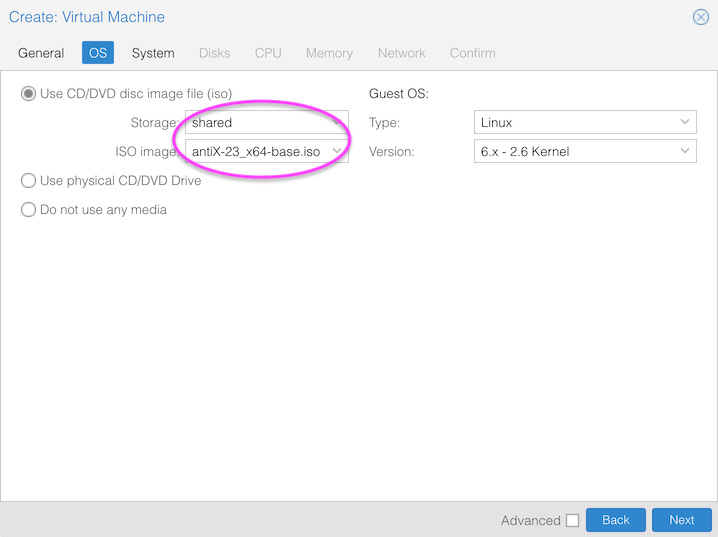Expand the guest OS Type dropdown
The width and height of the screenshot is (718, 537).
(685, 123)
